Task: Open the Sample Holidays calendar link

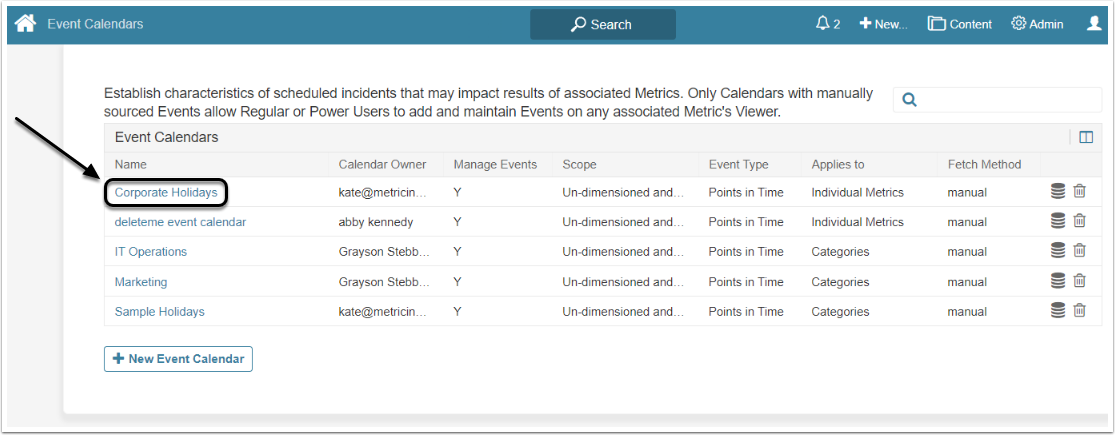Action: tap(160, 312)
